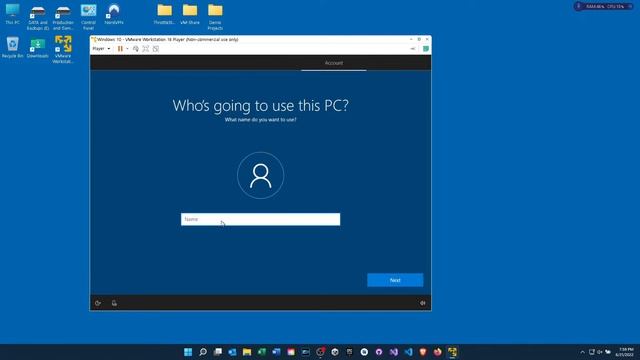Screen dimensions: 640x360
Task: Open File Explorer from taskbar
Action: [247, 352]
